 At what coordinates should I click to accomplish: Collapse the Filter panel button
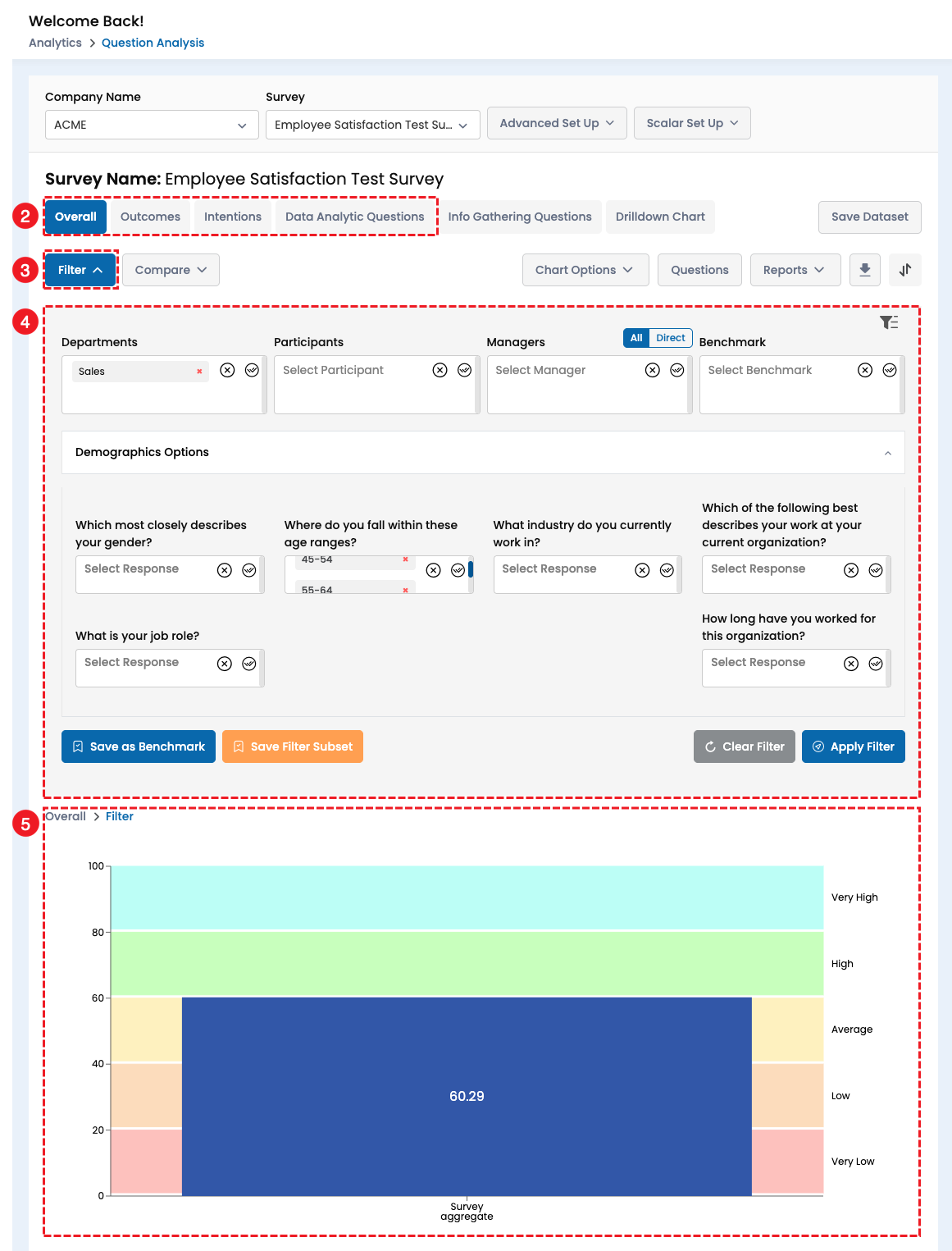[x=80, y=270]
